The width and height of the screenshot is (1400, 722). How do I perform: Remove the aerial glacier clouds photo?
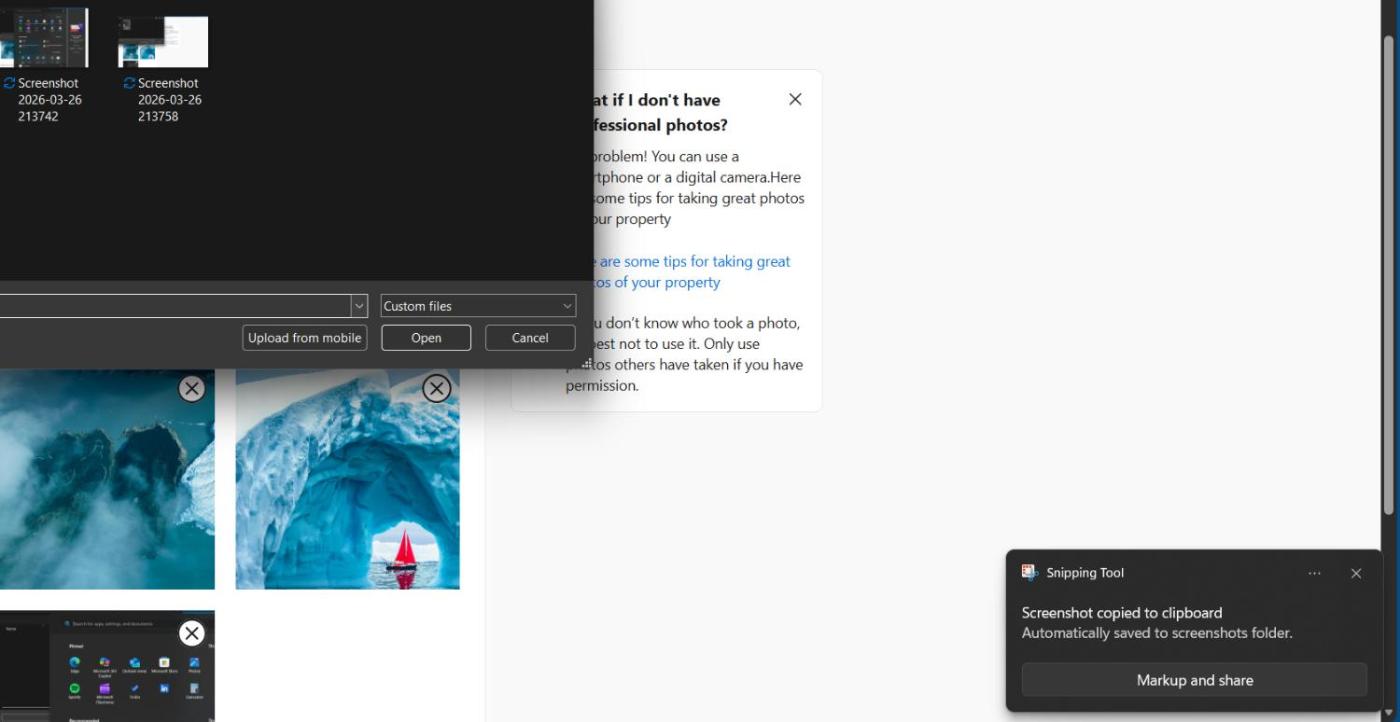point(192,388)
